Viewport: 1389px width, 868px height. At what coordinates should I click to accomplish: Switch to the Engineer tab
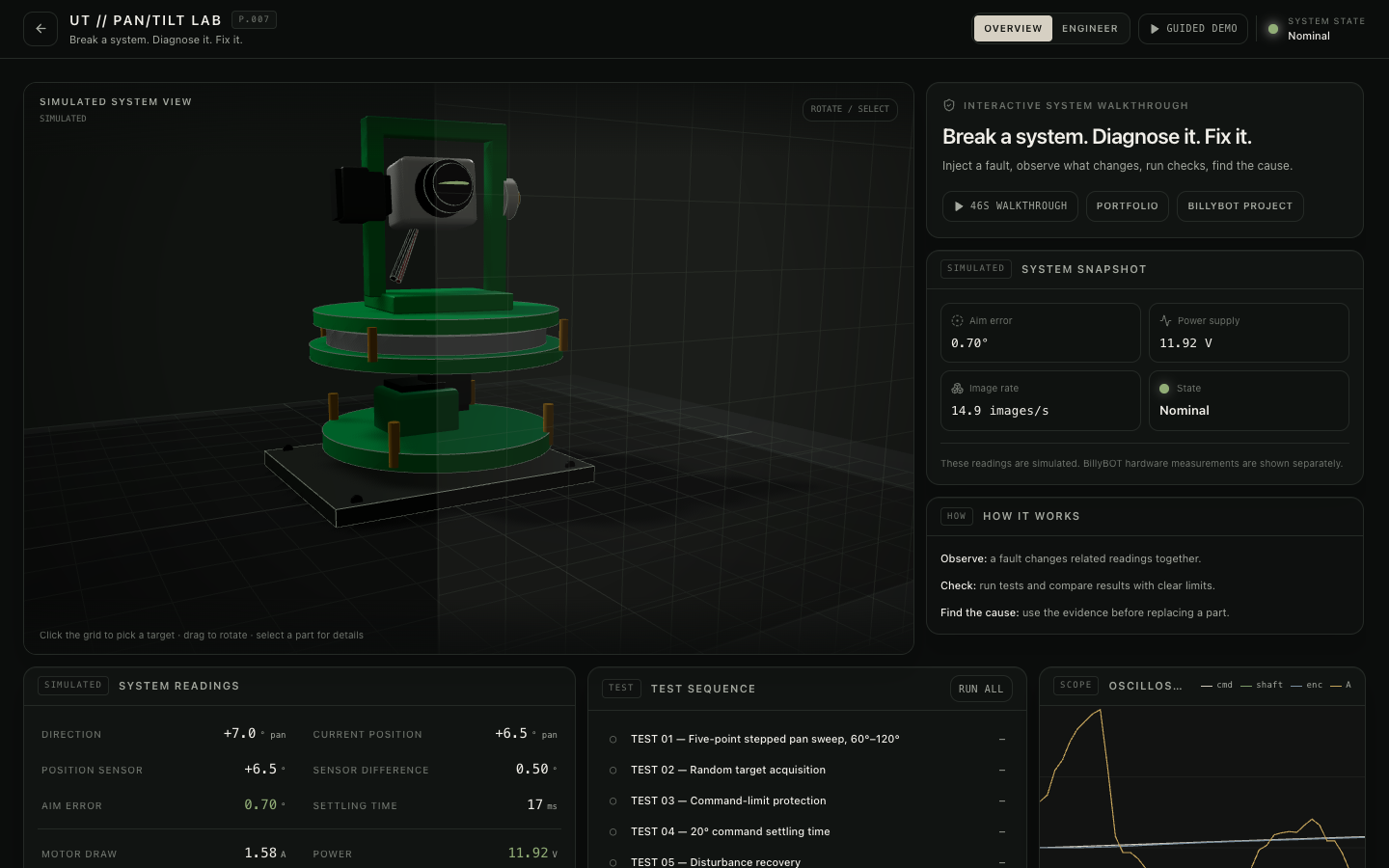(x=1090, y=29)
